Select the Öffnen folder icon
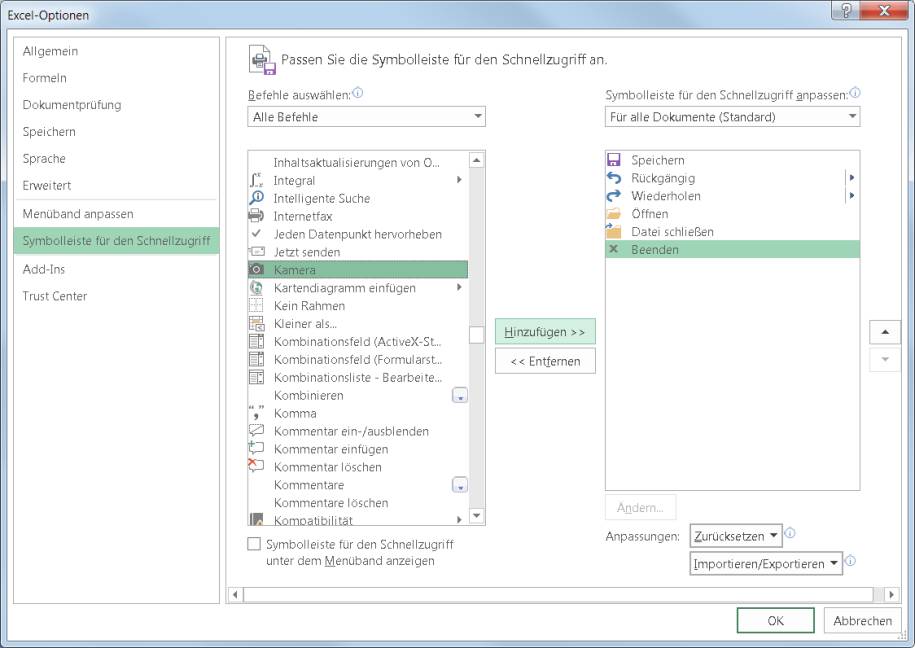Image resolution: width=915 pixels, height=648 pixels. pyautogui.click(x=614, y=214)
